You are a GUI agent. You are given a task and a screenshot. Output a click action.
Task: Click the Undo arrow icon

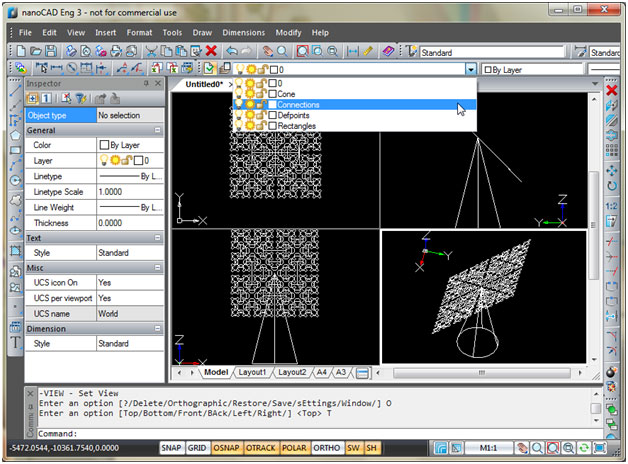pyautogui.click(x=231, y=51)
